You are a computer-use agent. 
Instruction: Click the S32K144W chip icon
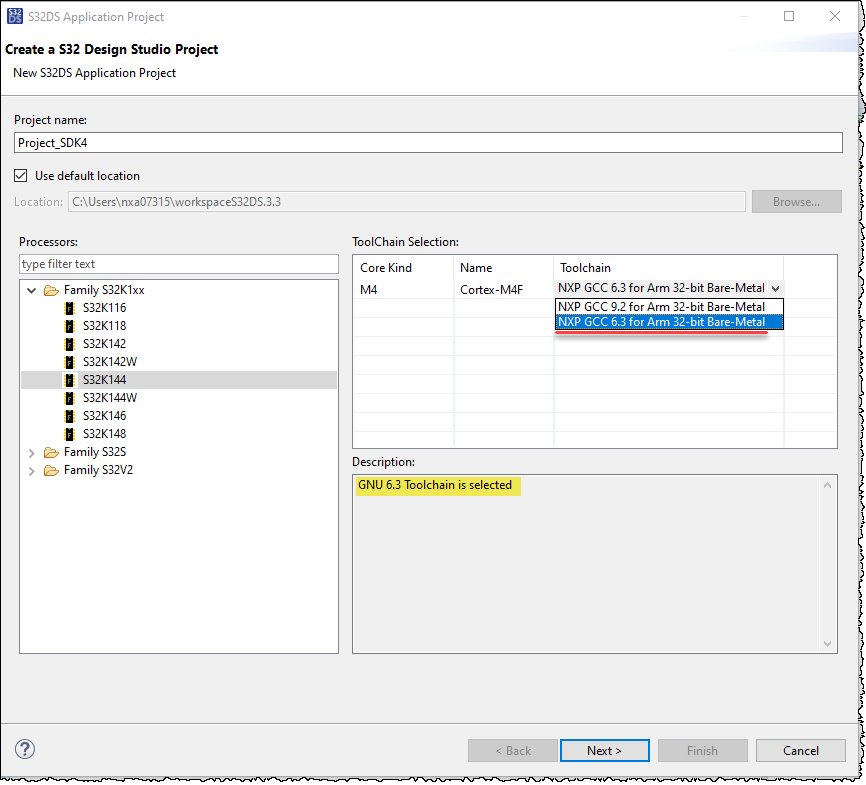[x=70, y=398]
